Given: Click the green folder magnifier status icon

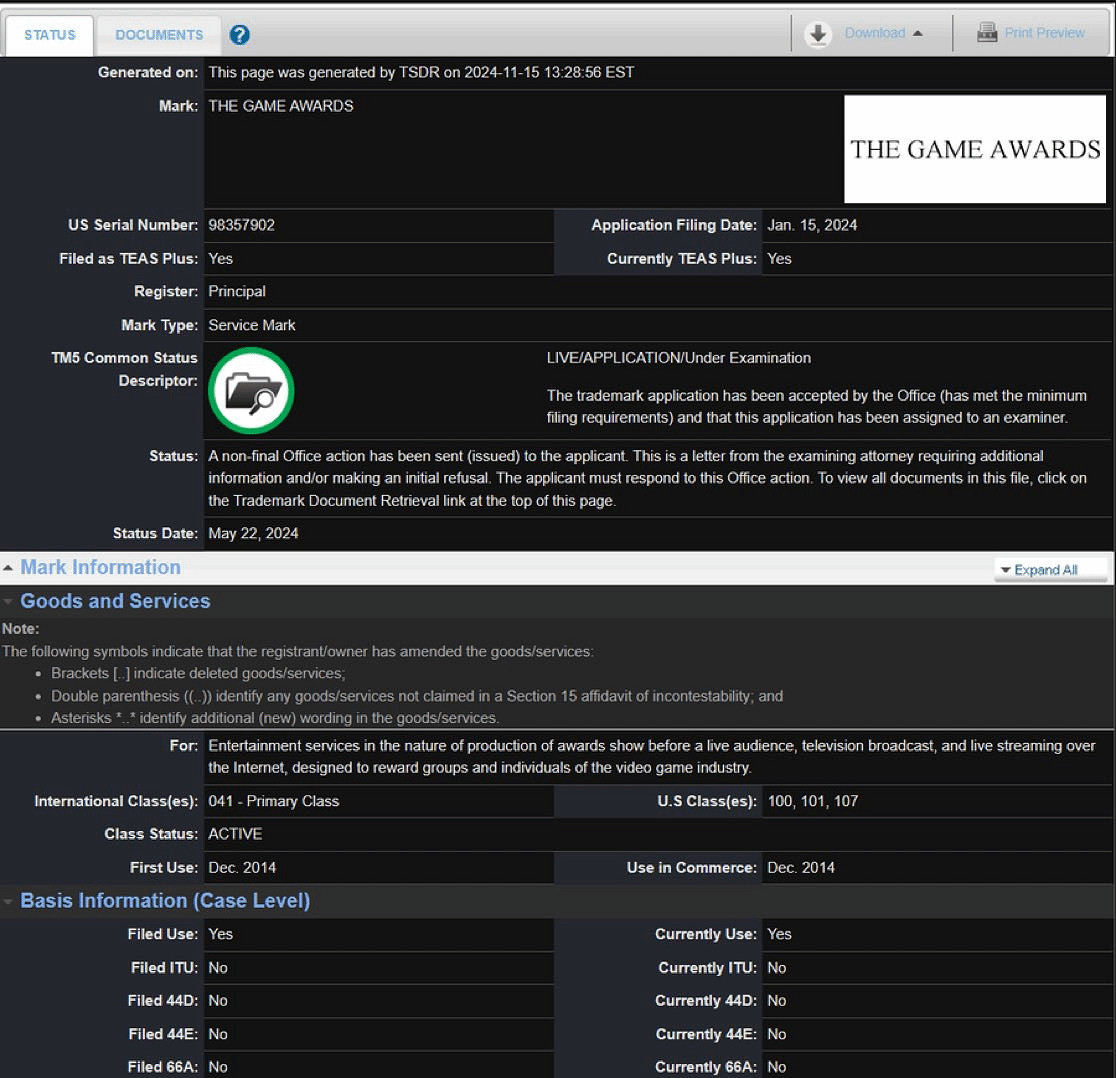Looking at the screenshot, I should (251, 390).
